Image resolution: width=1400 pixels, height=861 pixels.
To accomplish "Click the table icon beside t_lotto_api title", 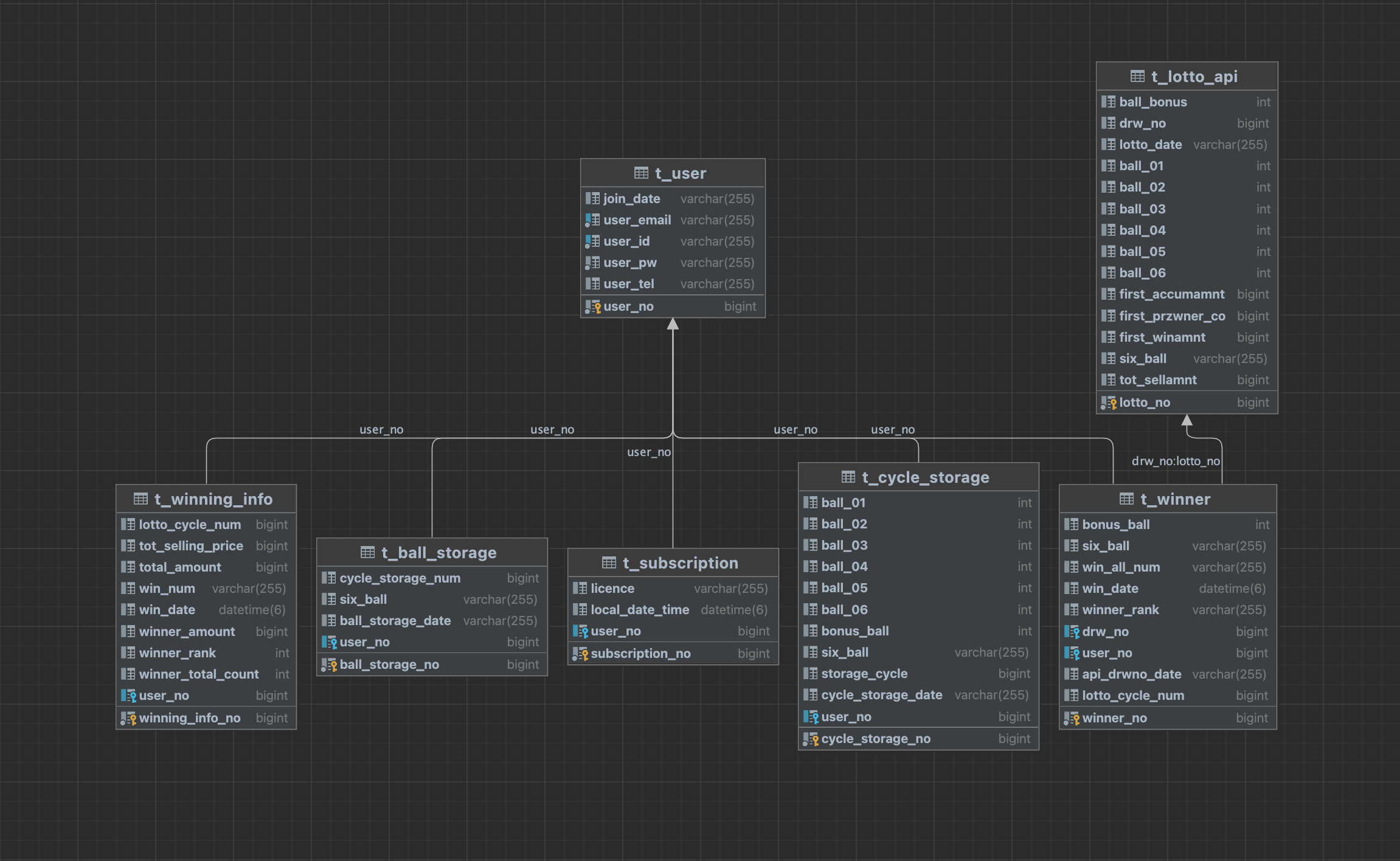I will tap(1137, 77).
